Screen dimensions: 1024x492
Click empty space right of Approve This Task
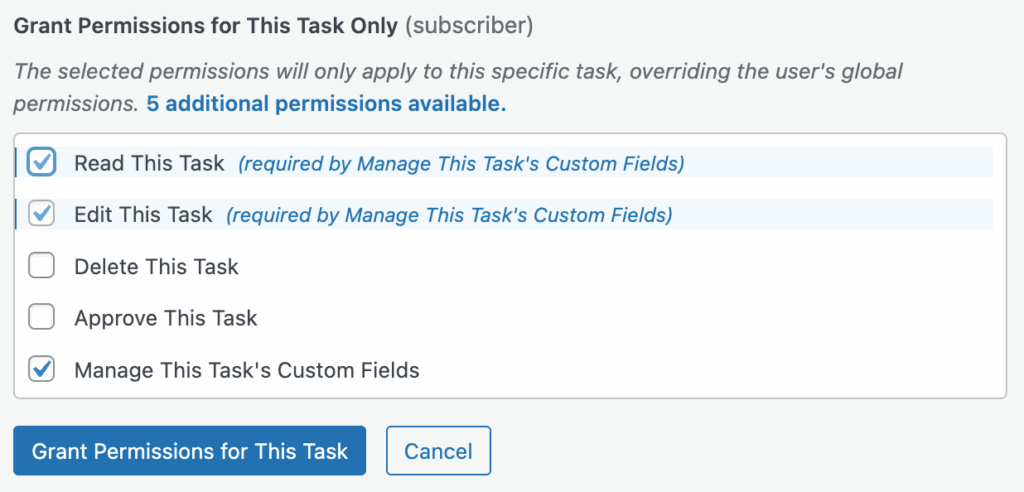620,318
